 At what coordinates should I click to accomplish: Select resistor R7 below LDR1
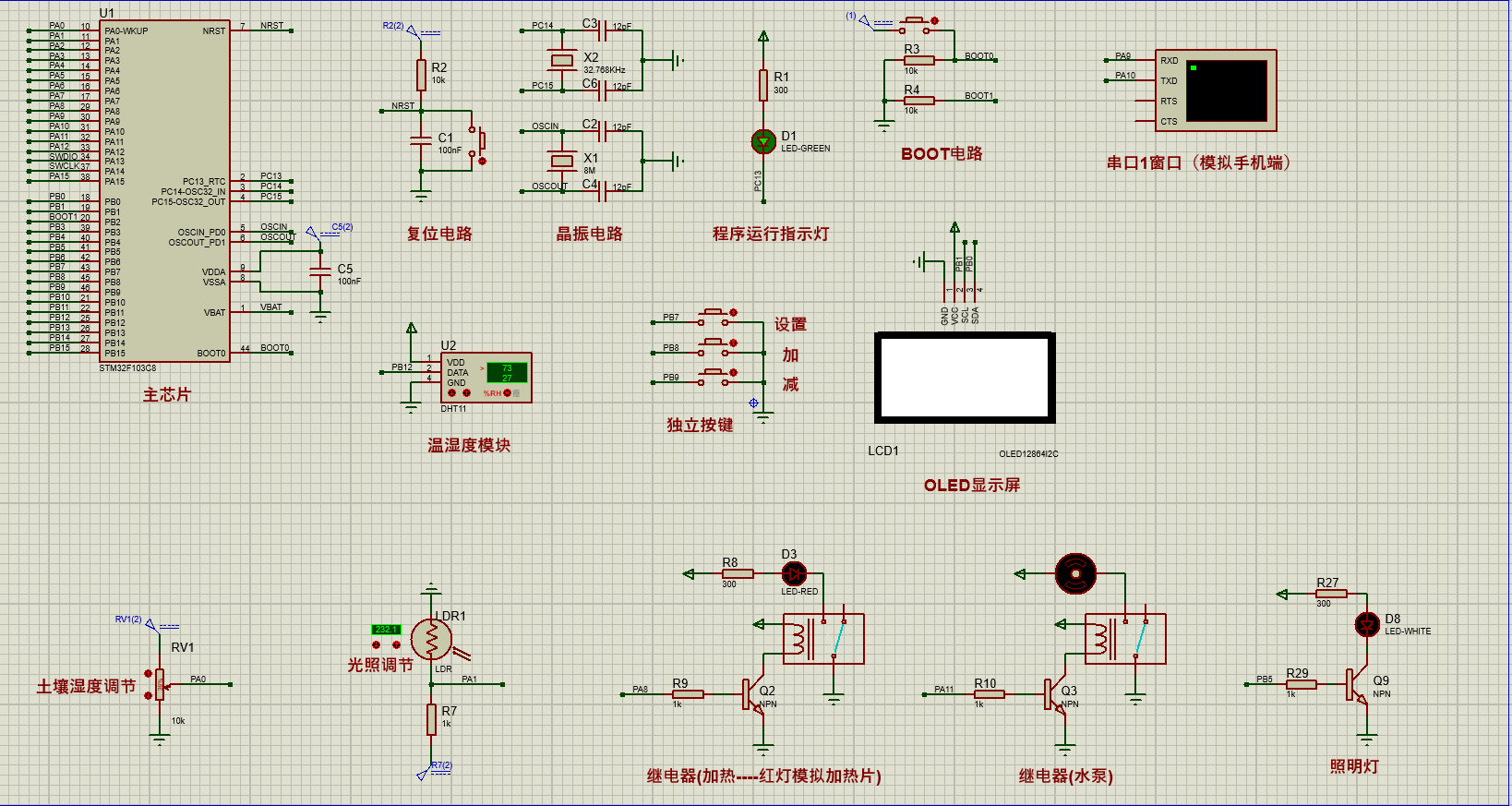pyautogui.click(x=431, y=719)
